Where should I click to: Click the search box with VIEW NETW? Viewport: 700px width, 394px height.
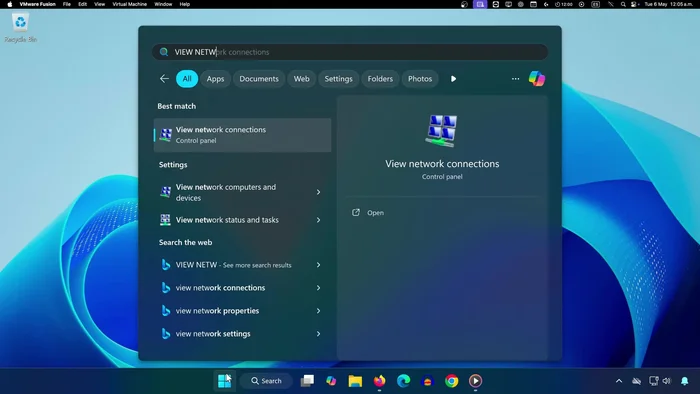click(350, 52)
